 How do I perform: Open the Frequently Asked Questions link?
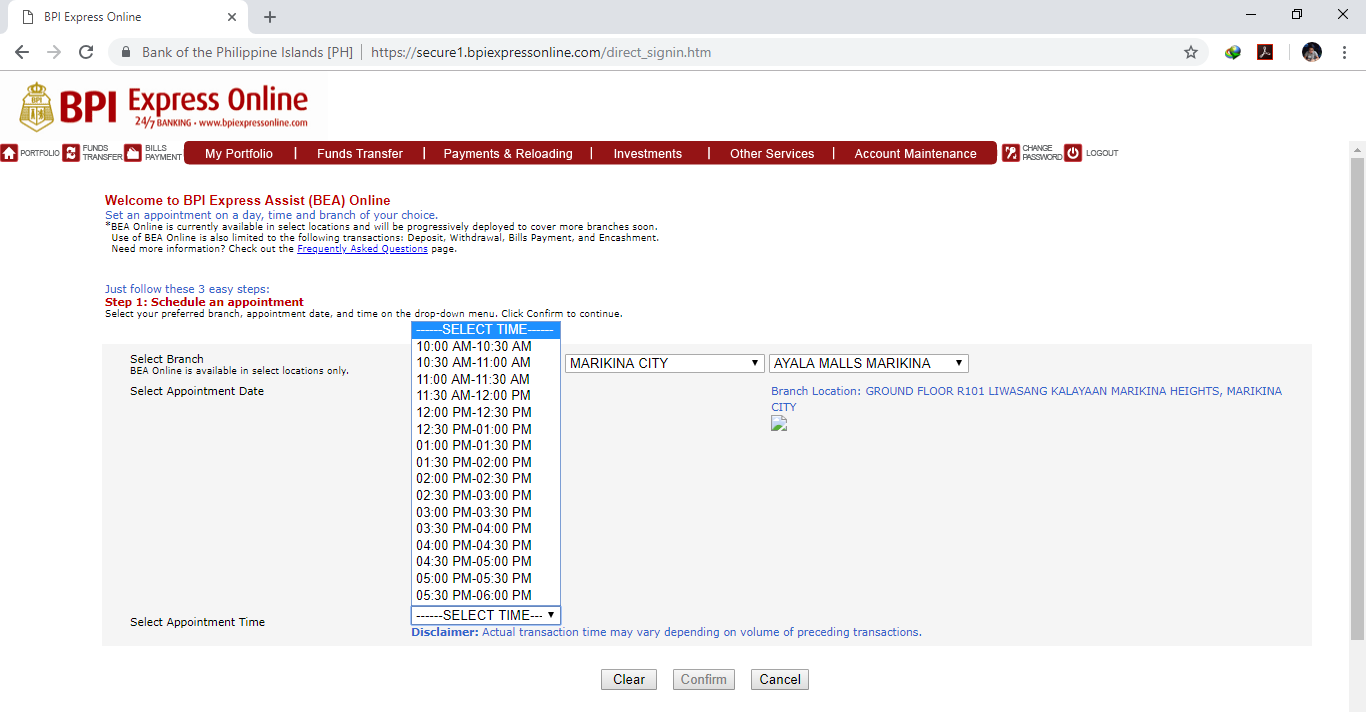pos(362,249)
